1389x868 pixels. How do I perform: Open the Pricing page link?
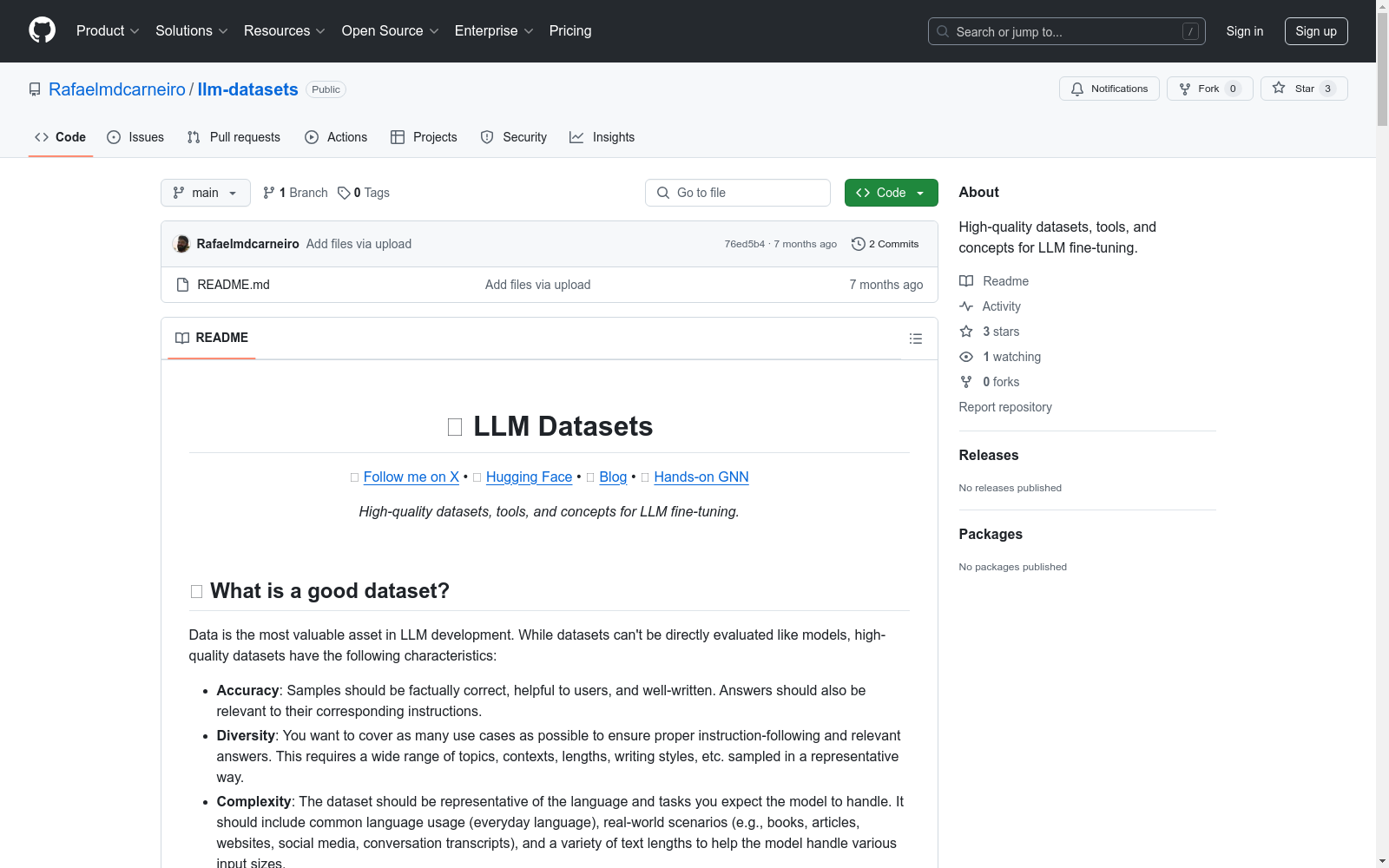click(x=570, y=30)
